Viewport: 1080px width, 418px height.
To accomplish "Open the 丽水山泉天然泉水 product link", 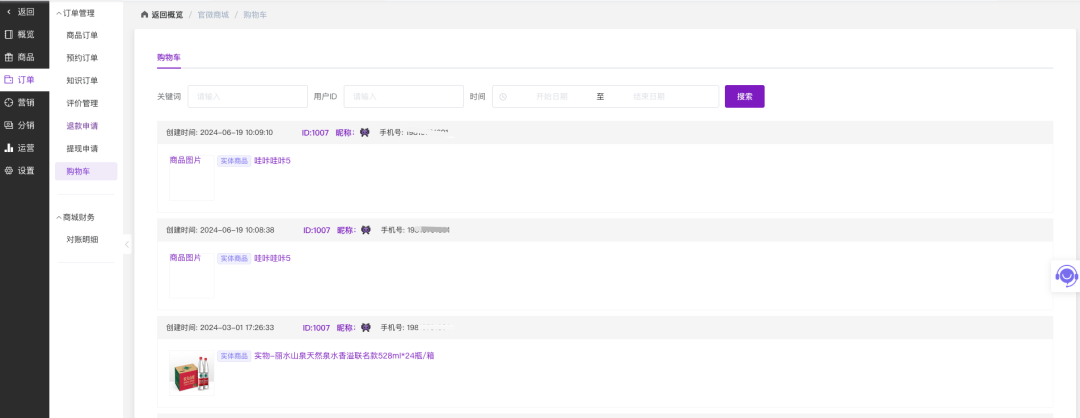I will click(x=344, y=356).
